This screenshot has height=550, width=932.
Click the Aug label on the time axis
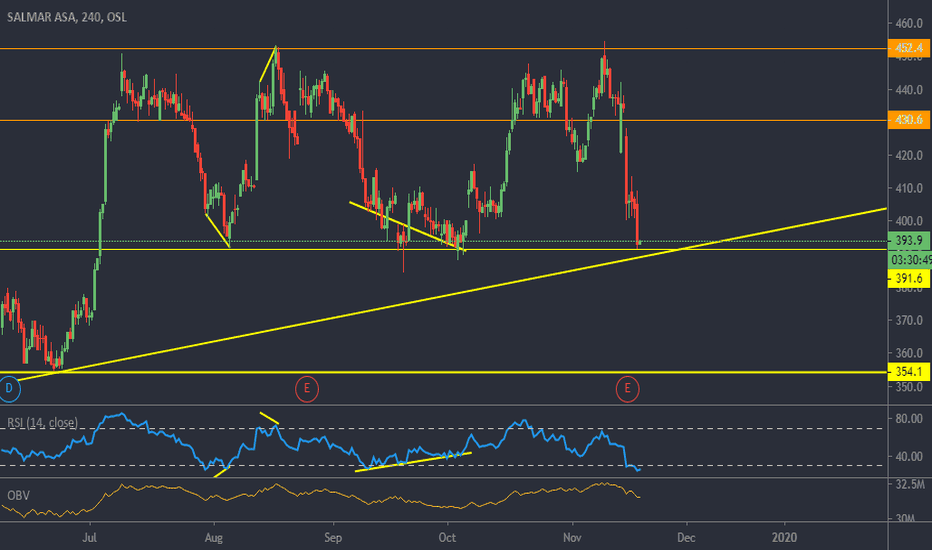click(x=213, y=538)
